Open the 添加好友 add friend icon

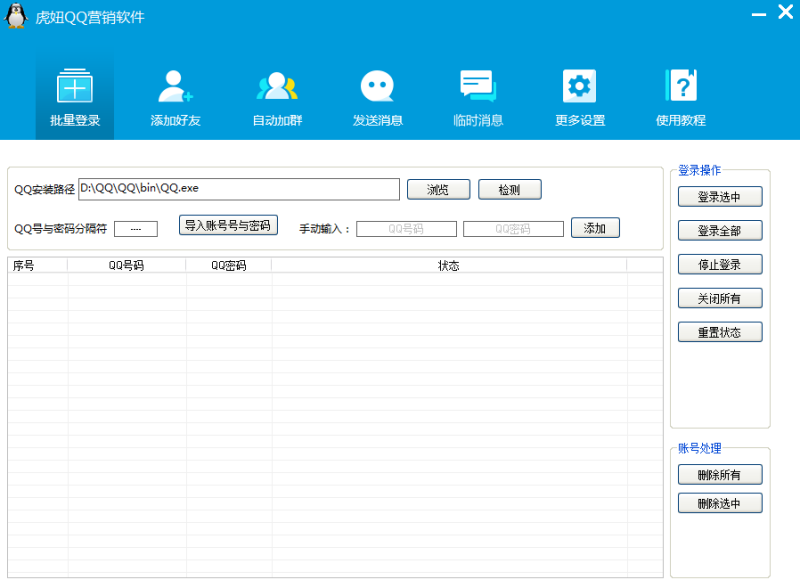175,88
